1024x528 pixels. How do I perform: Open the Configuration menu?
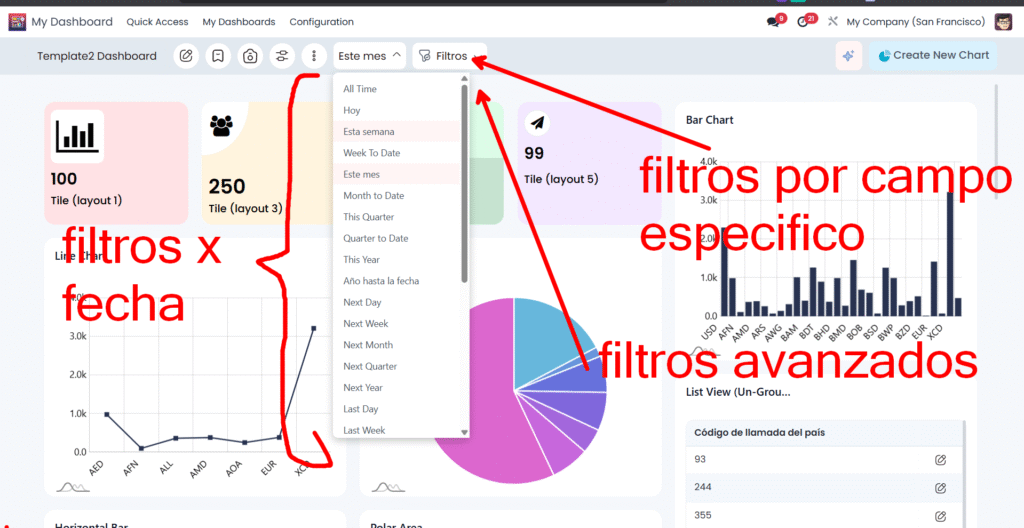321,22
